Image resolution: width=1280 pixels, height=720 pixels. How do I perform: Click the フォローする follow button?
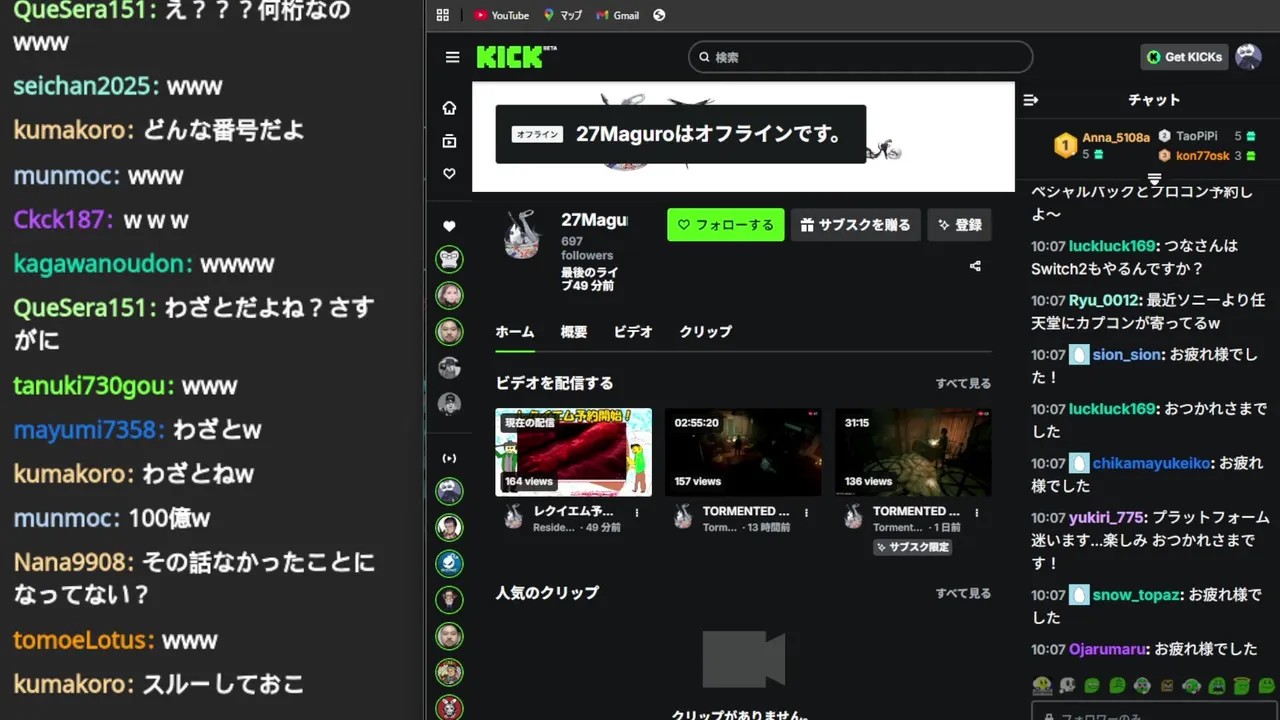[x=726, y=225]
